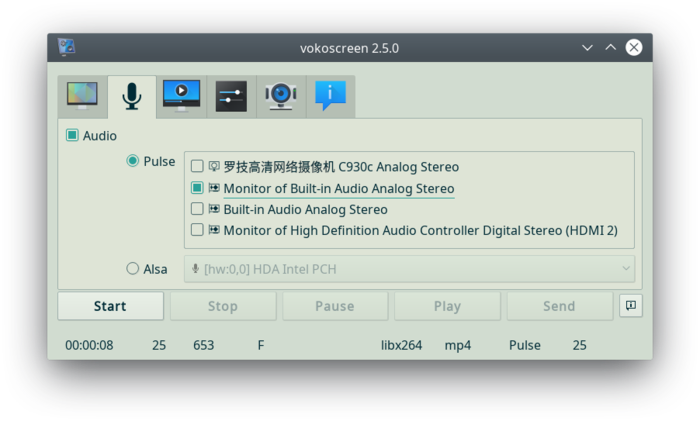Click the vokoscreen 2.5.0 title text

click(350, 48)
